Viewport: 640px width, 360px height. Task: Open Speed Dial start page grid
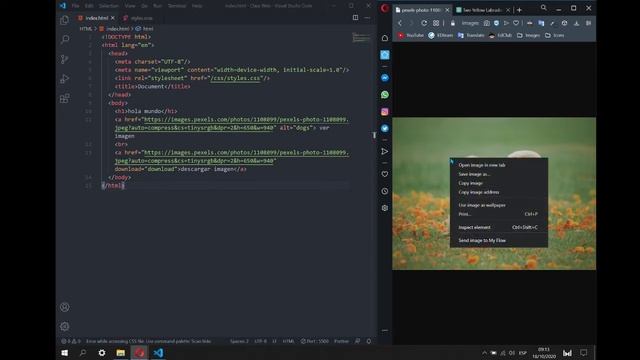(436, 23)
